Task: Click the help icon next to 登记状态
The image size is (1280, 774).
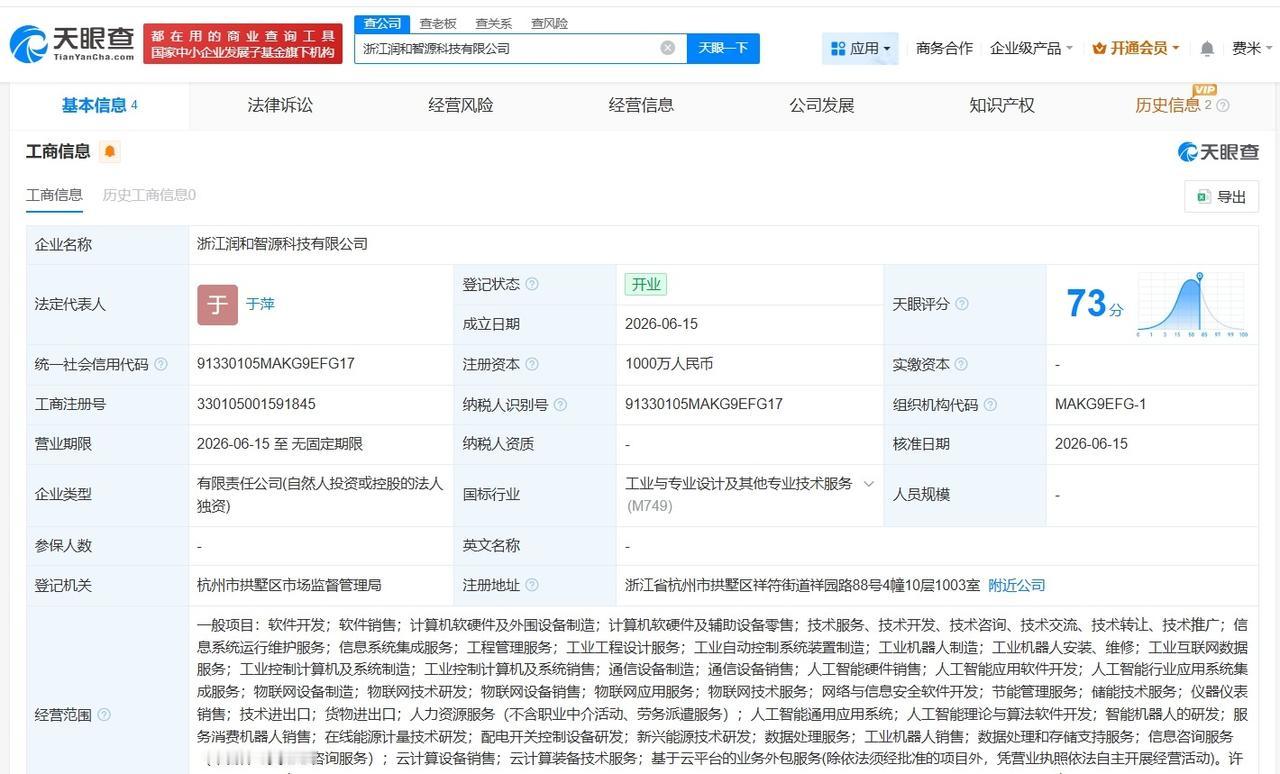Action: click(x=532, y=284)
